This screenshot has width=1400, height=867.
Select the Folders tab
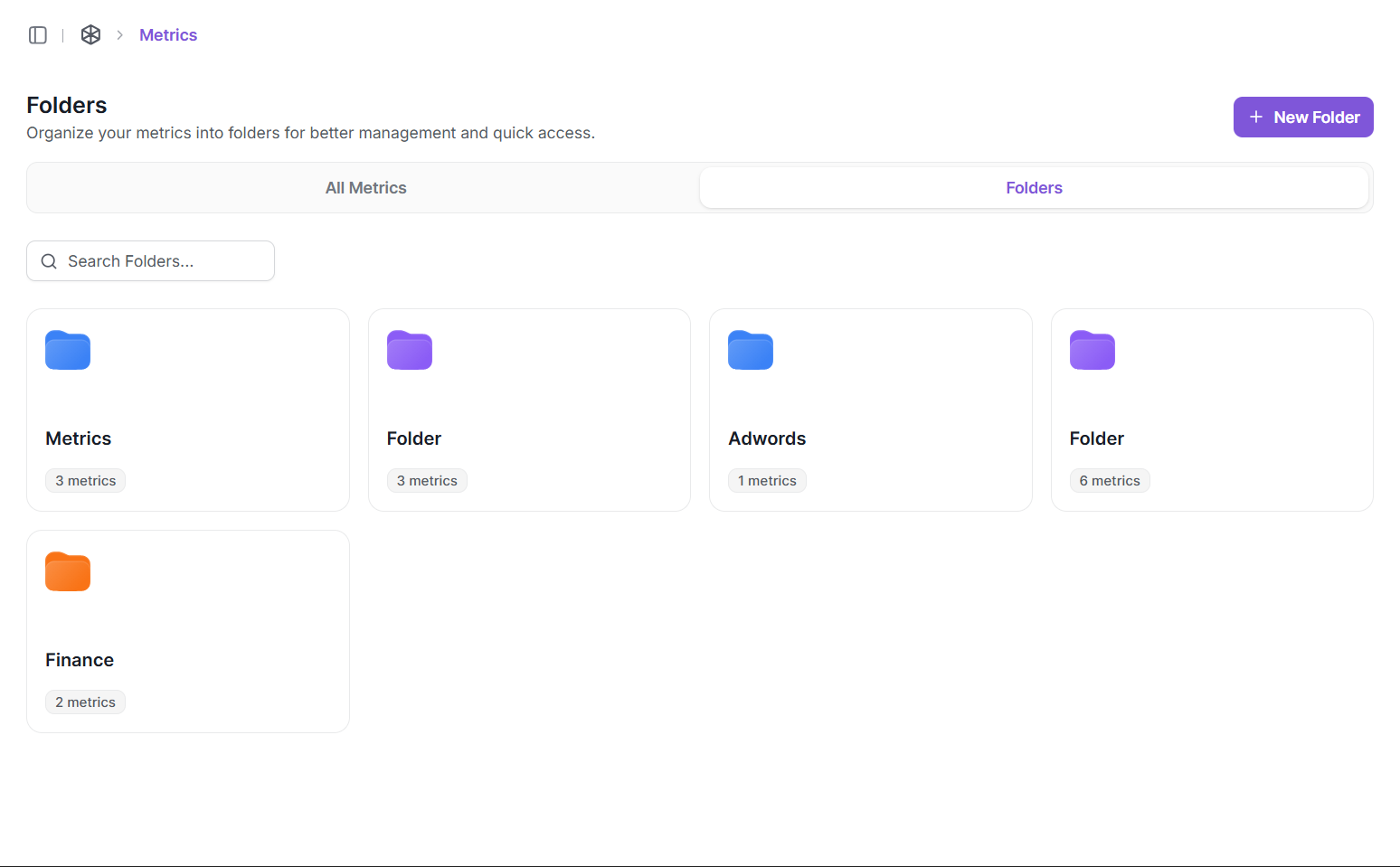pos(1034,188)
